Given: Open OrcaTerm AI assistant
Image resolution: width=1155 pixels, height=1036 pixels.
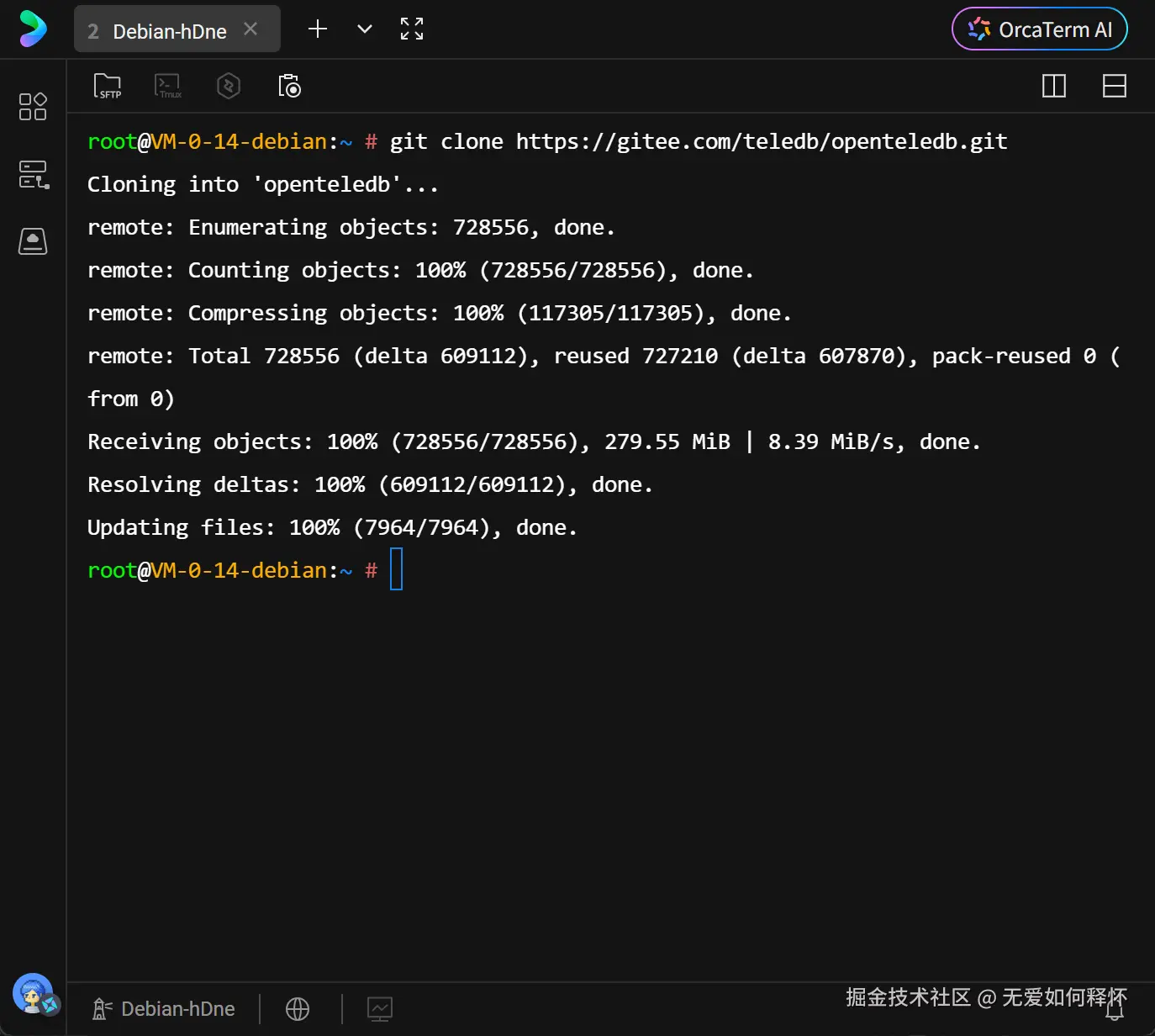Looking at the screenshot, I should [x=1040, y=29].
